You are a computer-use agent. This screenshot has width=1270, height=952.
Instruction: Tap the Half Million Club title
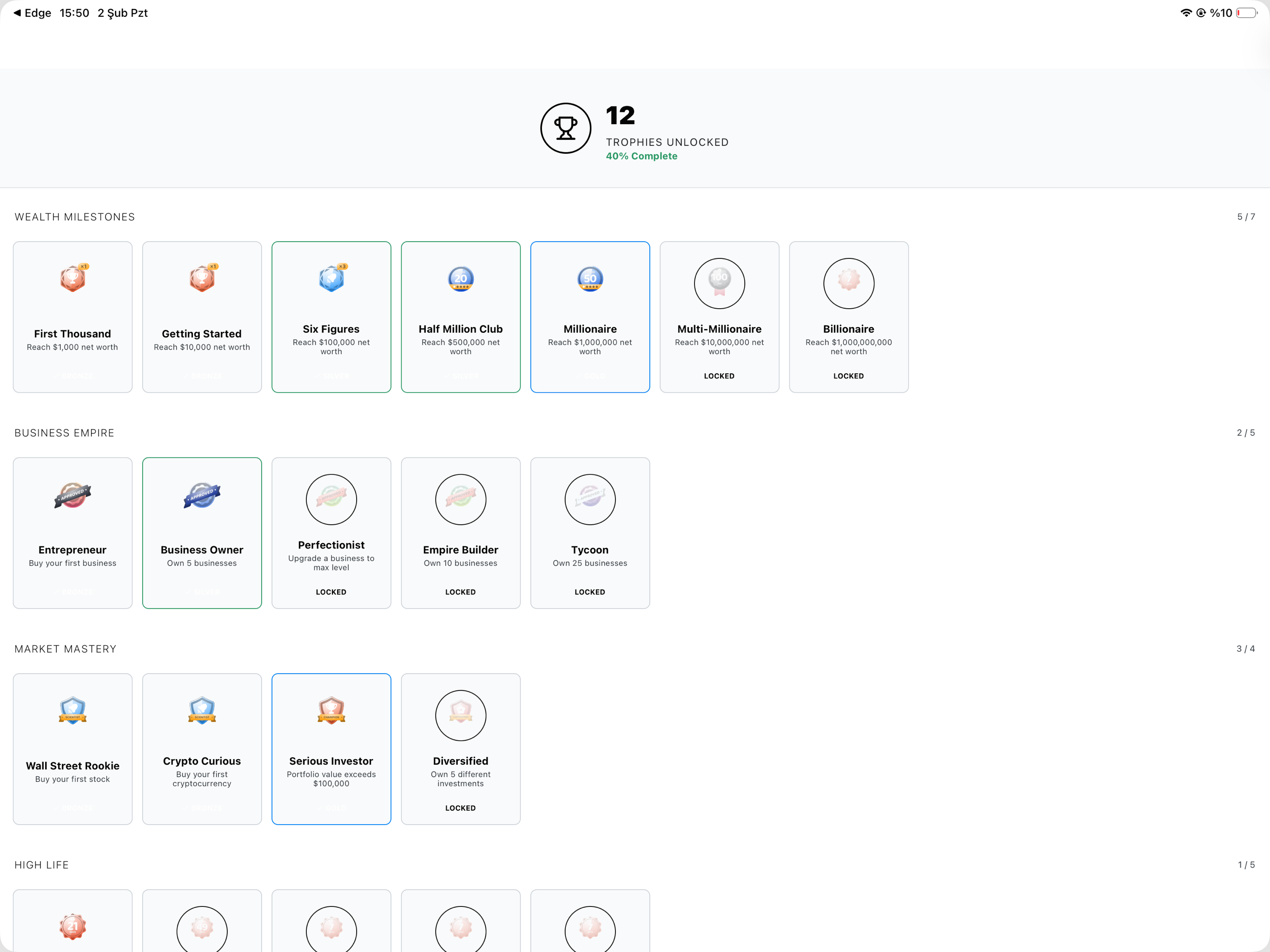(461, 329)
